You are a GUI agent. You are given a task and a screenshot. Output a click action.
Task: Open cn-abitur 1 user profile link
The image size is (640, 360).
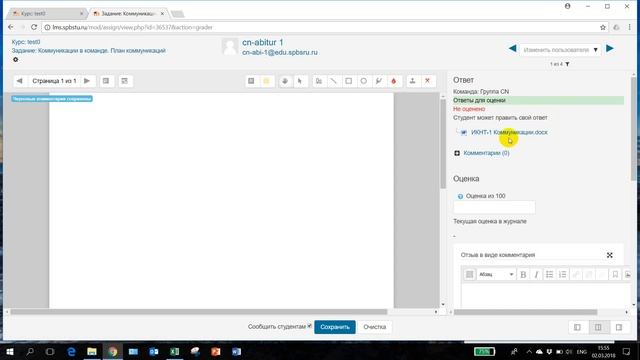pyautogui.click(x=262, y=42)
